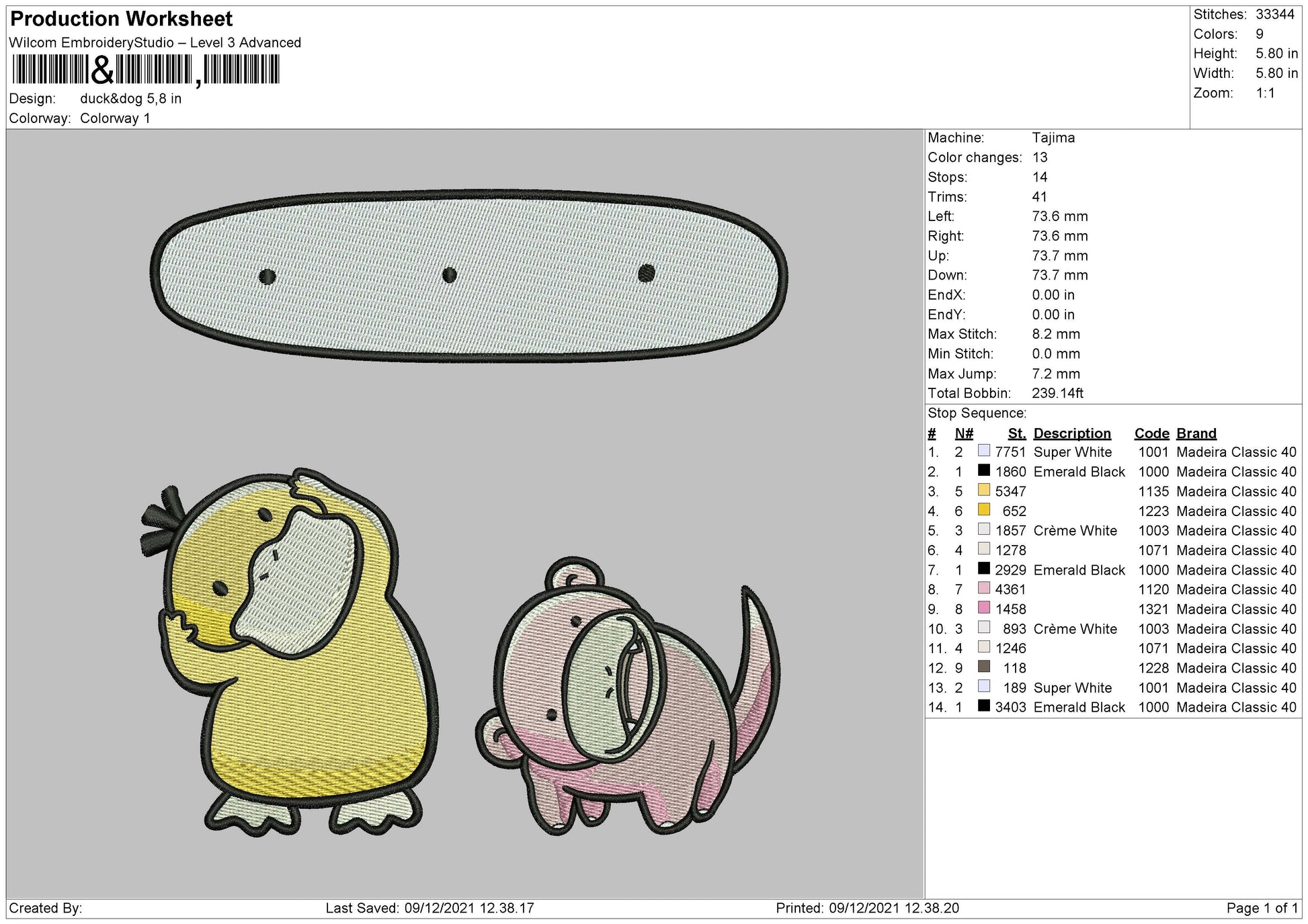The height and width of the screenshot is (924, 1308).
Task: Select the design name duck&dog 5,8 in
Action: click(131, 99)
